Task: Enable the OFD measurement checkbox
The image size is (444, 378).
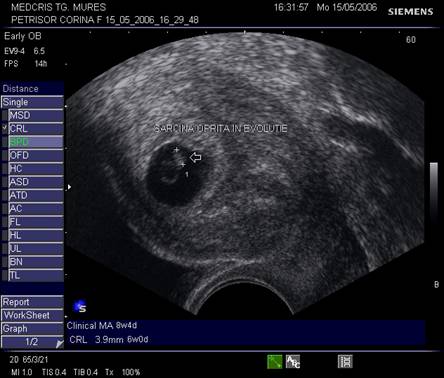Action: (x=5, y=155)
